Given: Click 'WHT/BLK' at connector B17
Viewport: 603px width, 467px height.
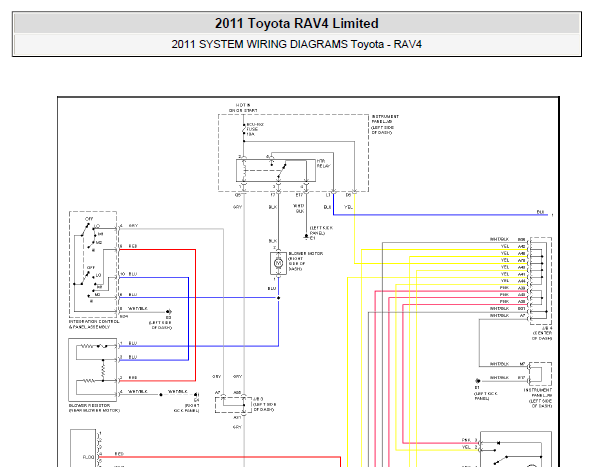Looking at the screenshot, I should [x=499, y=378].
